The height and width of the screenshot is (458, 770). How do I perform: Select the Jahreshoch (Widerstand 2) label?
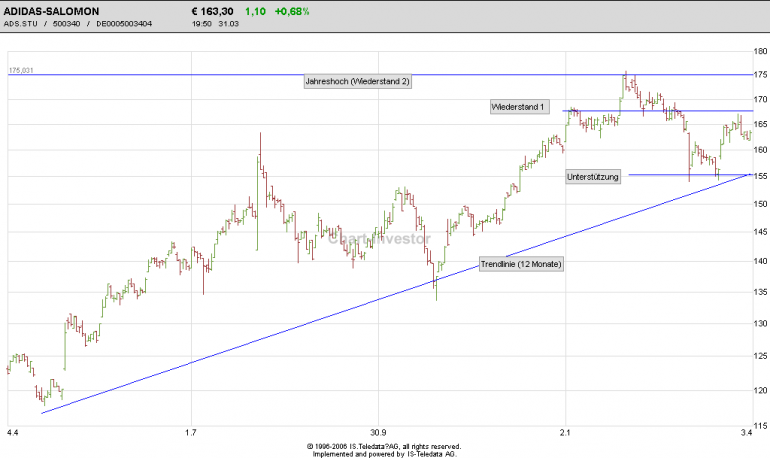[358, 81]
